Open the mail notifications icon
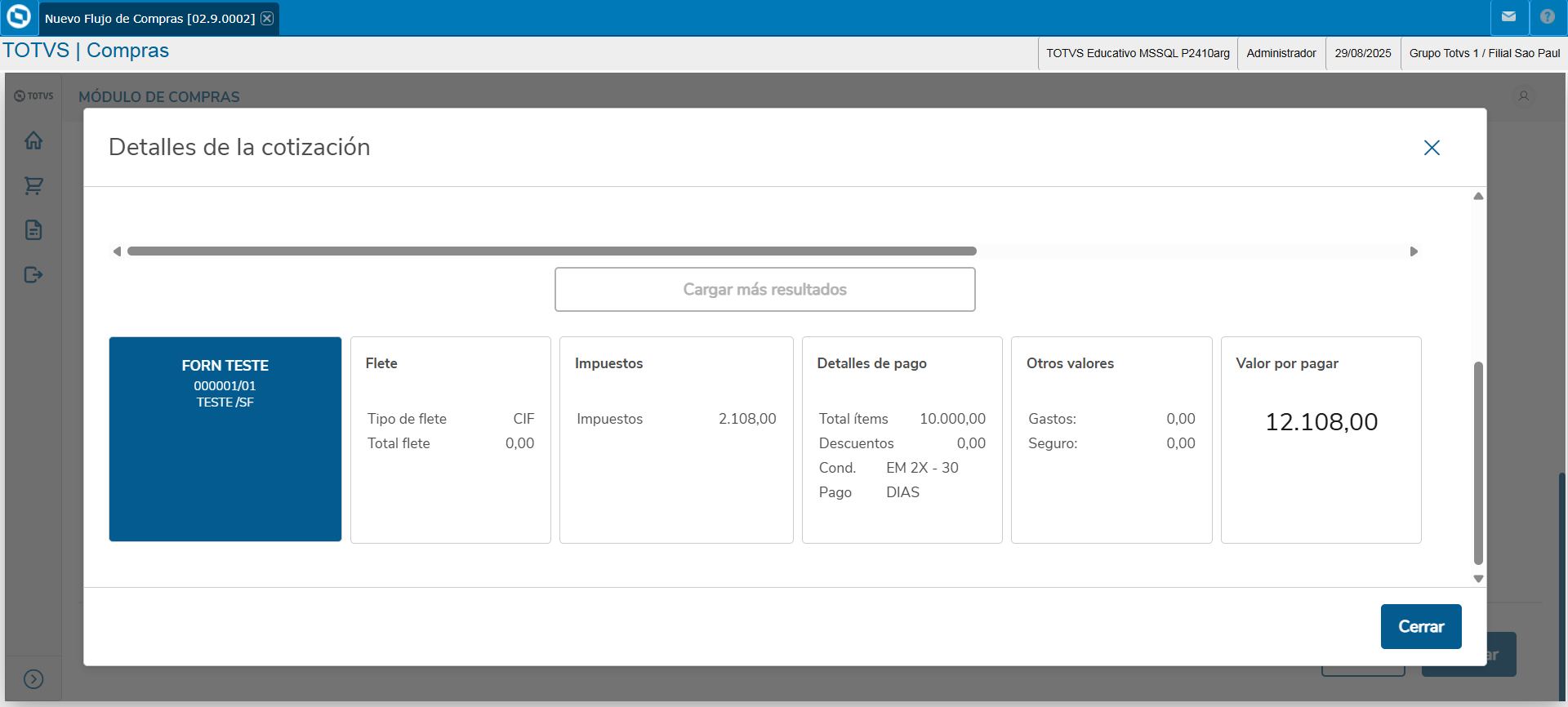The height and width of the screenshot is (707, 1568). (x=1508, y=17)
